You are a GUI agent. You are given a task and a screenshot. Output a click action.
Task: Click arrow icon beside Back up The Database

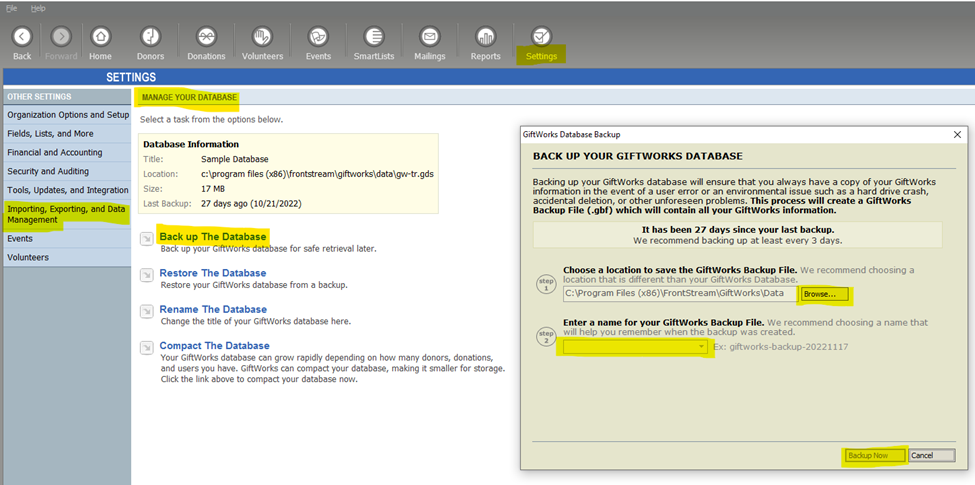coord(147,239)
